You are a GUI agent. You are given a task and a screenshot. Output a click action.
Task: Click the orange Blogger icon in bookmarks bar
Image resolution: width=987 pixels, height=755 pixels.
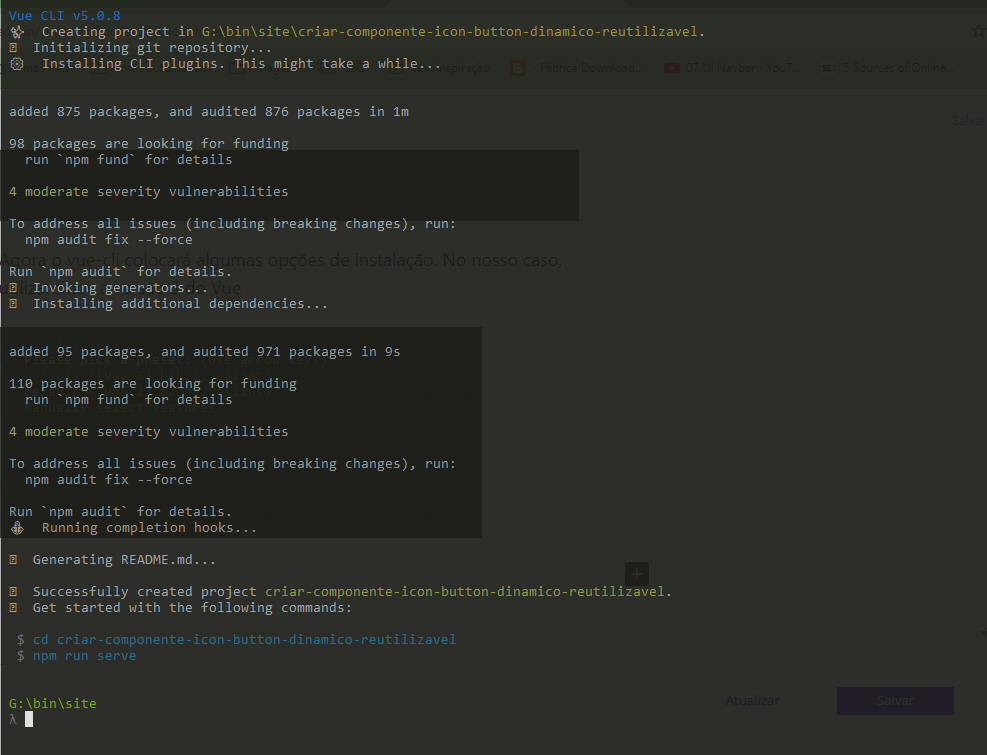517,68
